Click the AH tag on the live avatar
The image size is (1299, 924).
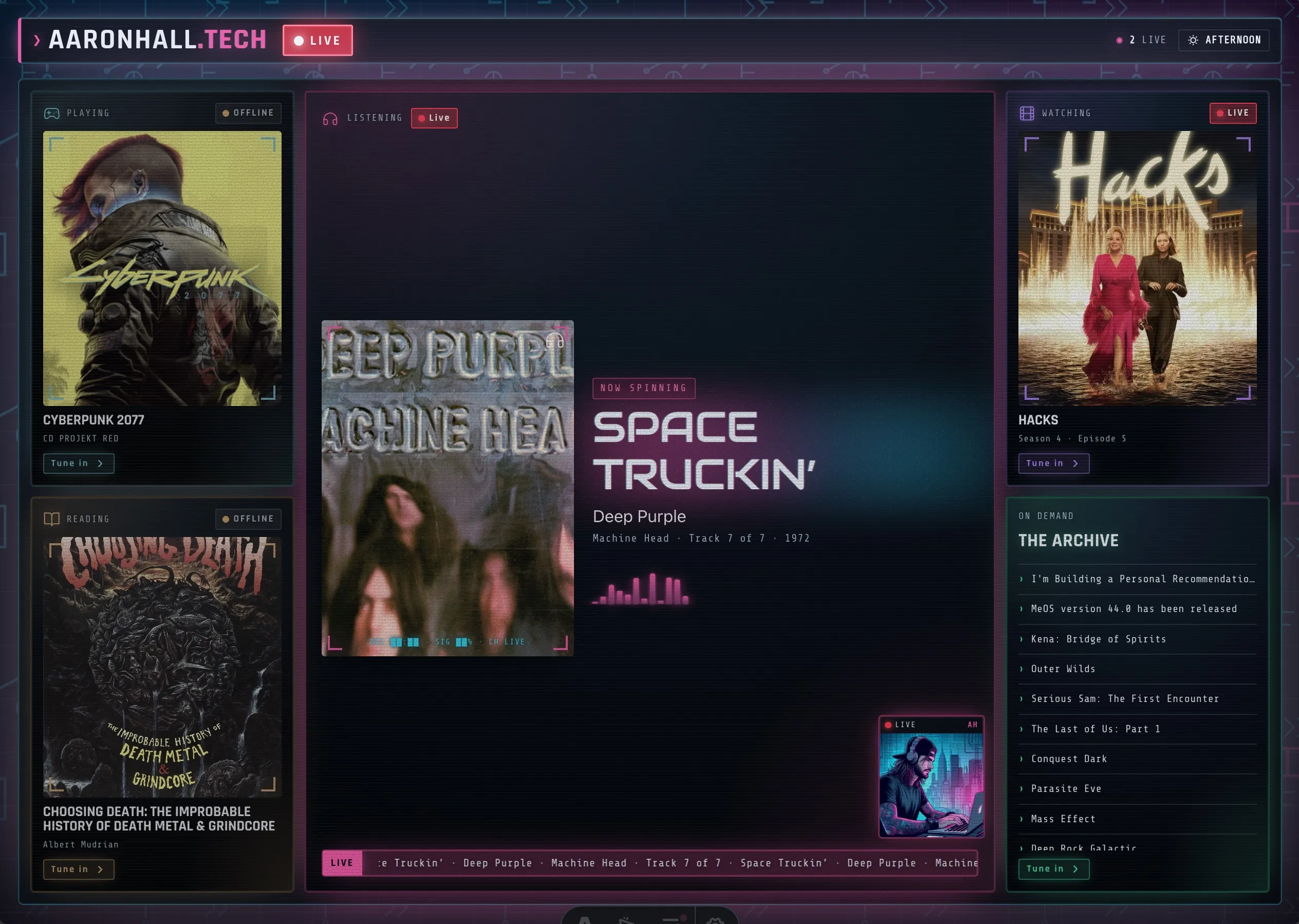pyautogui.click(x=973, y=725)
